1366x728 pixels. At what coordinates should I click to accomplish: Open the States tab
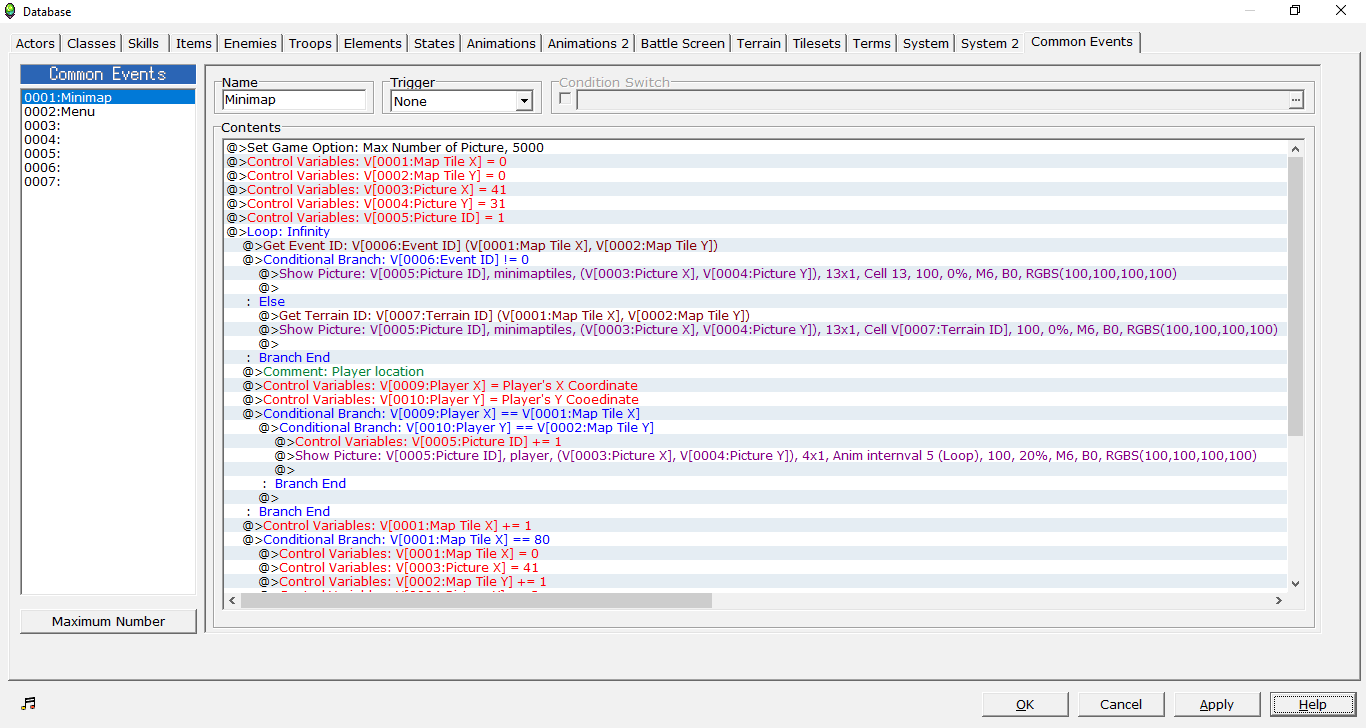pyautogui.click(x=434, y=43)
